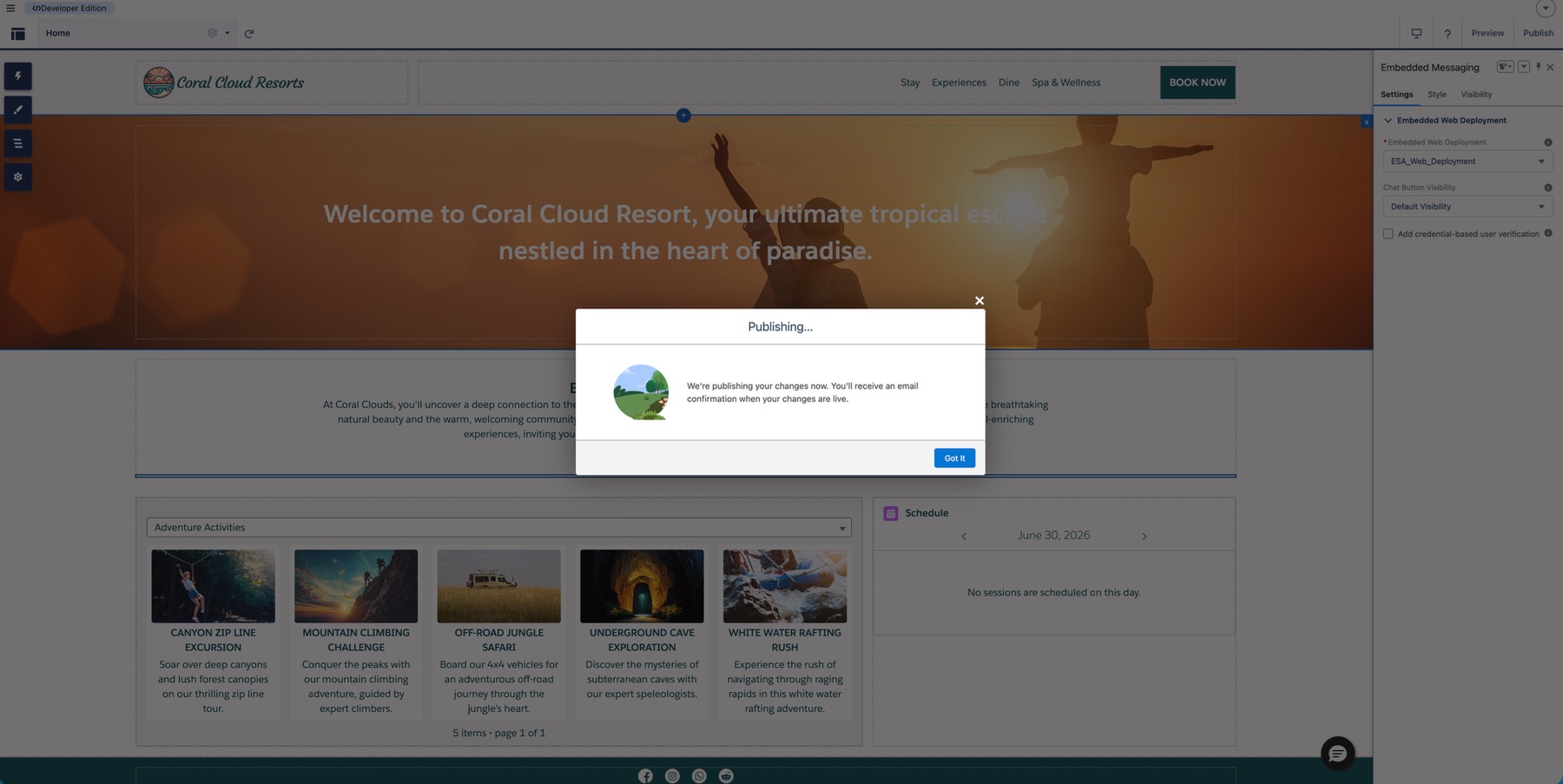
Task: Refresh the page with the reload icon
Action: click(x=249, y=33)
